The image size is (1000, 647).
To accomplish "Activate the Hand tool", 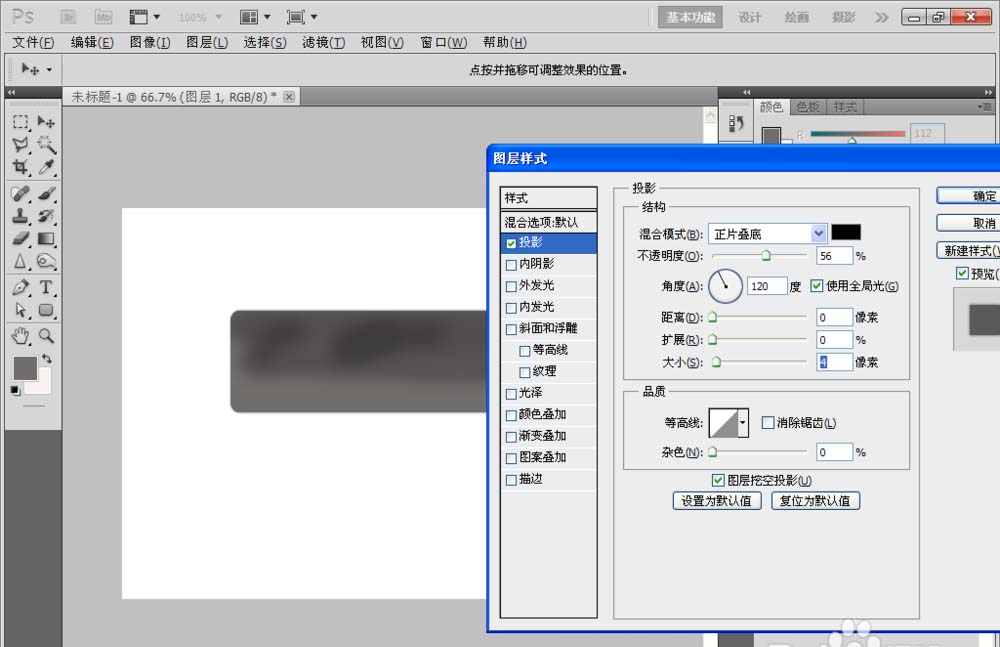I will [20, 335].
